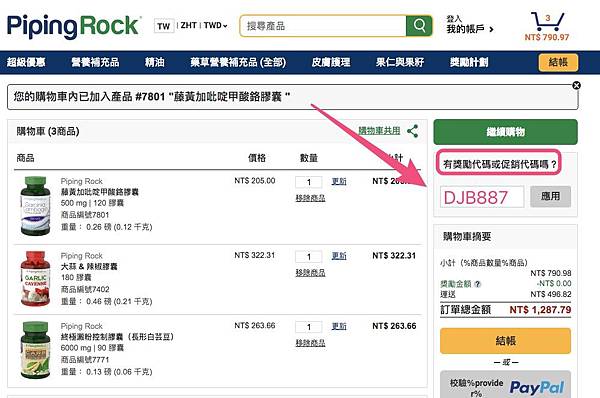Image resolution: width=600 pixels, height=398 pixels.
Task: Open 我的帳戶 account link
Action: [x=470, y=29]
